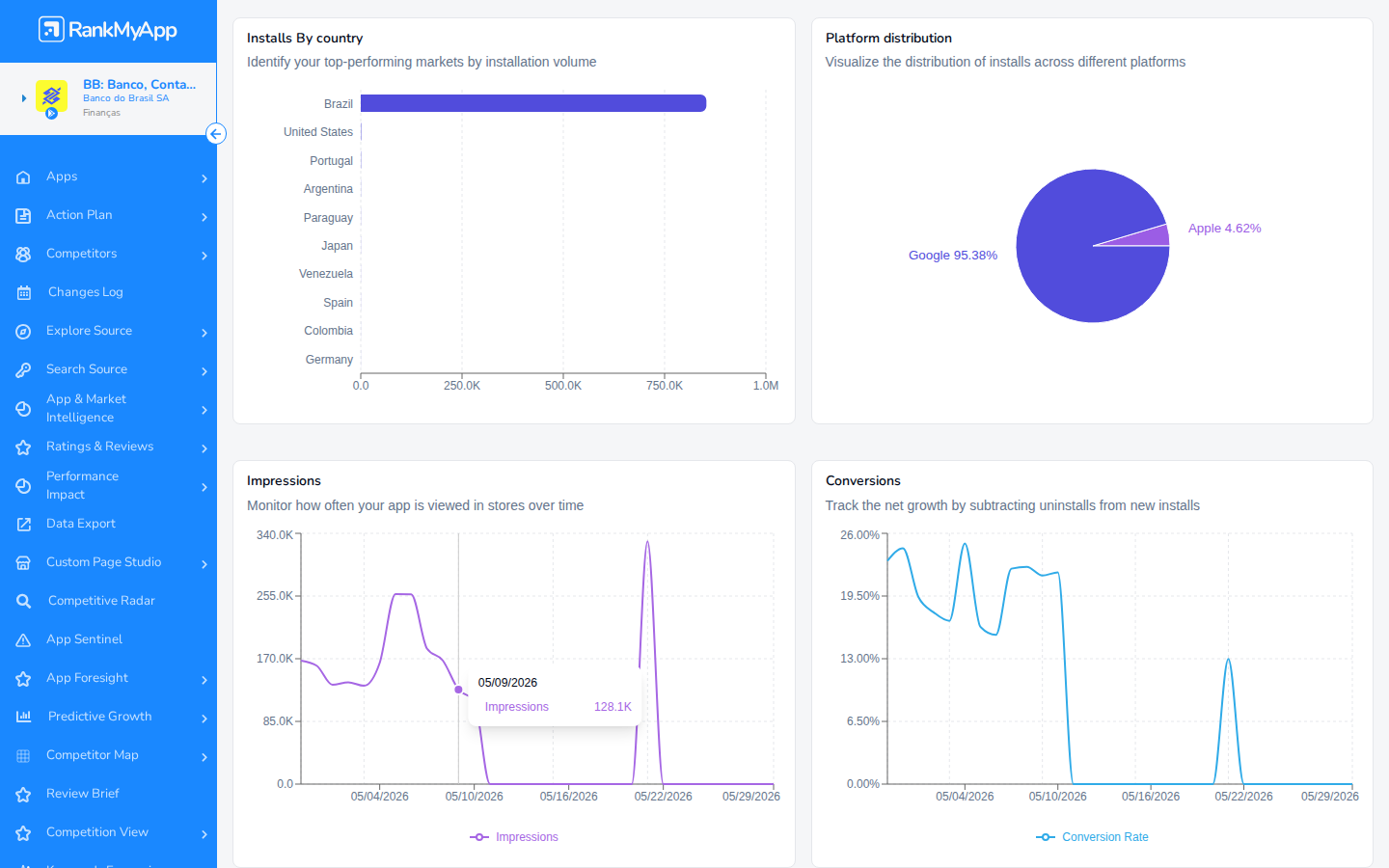Click the Portugal country label

pyautogui.click(x=331, y=161)
